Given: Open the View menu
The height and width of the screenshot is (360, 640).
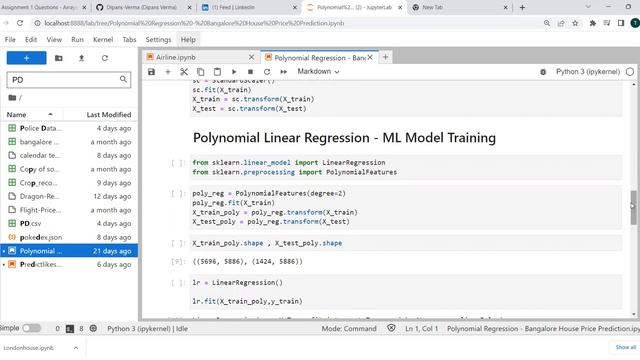Looking at the screenshot, I should pyautogui.click(x=54, y=40).
